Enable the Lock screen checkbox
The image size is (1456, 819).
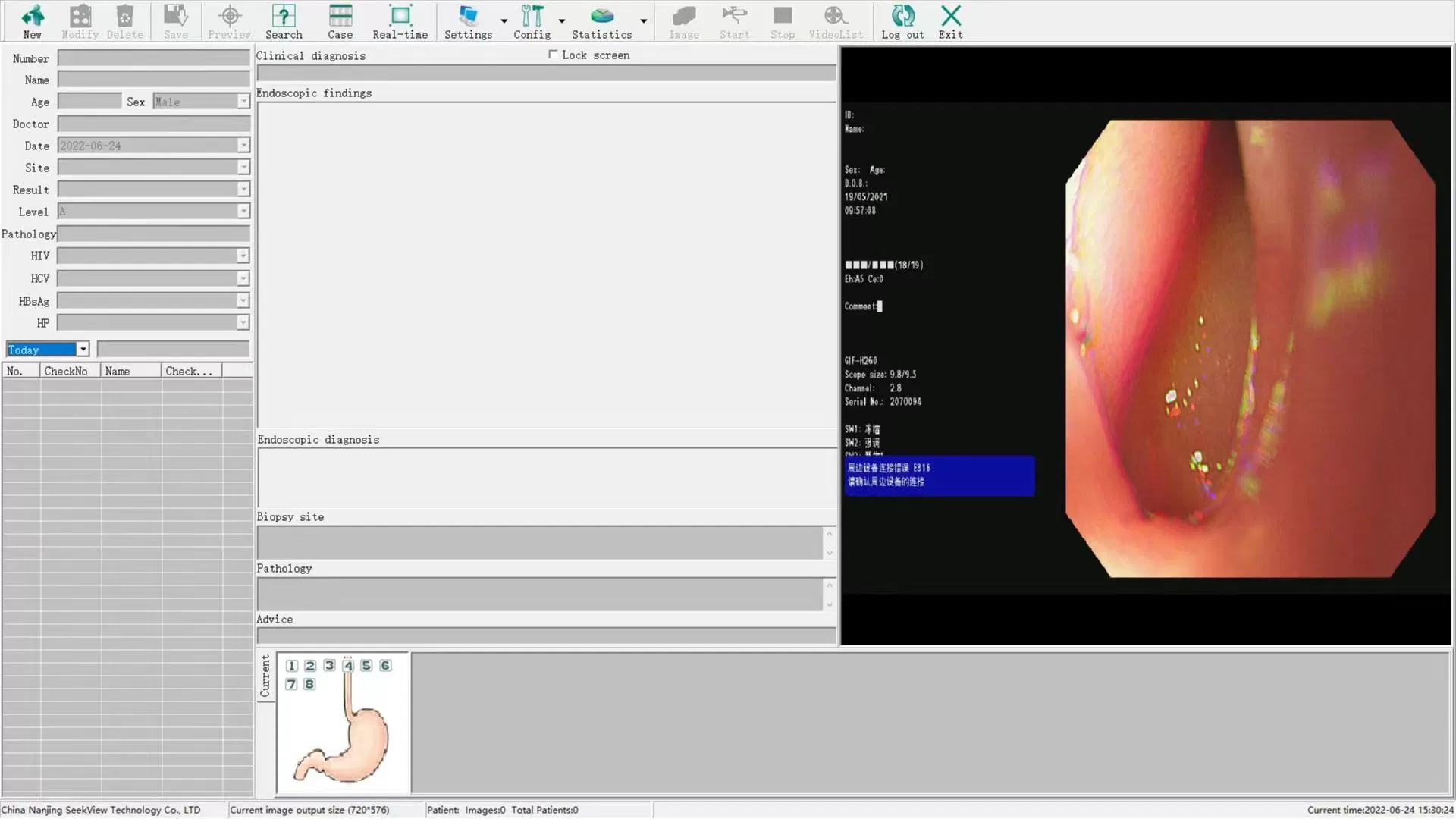tap(553, 55)
